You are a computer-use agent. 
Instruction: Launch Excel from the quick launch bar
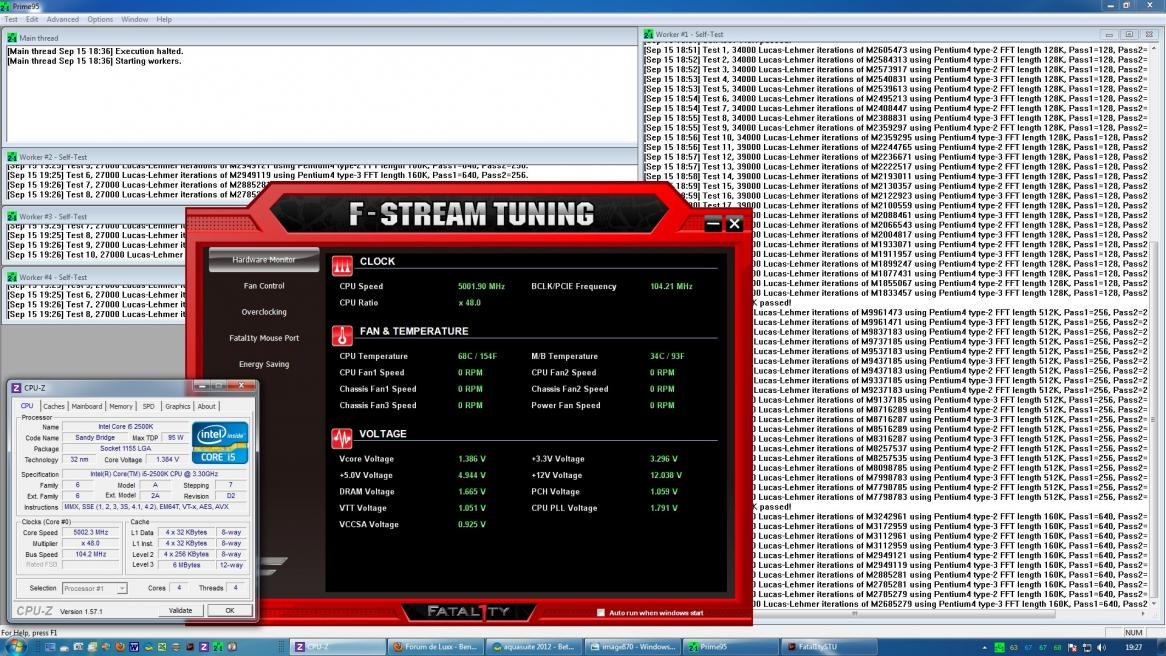162,647
